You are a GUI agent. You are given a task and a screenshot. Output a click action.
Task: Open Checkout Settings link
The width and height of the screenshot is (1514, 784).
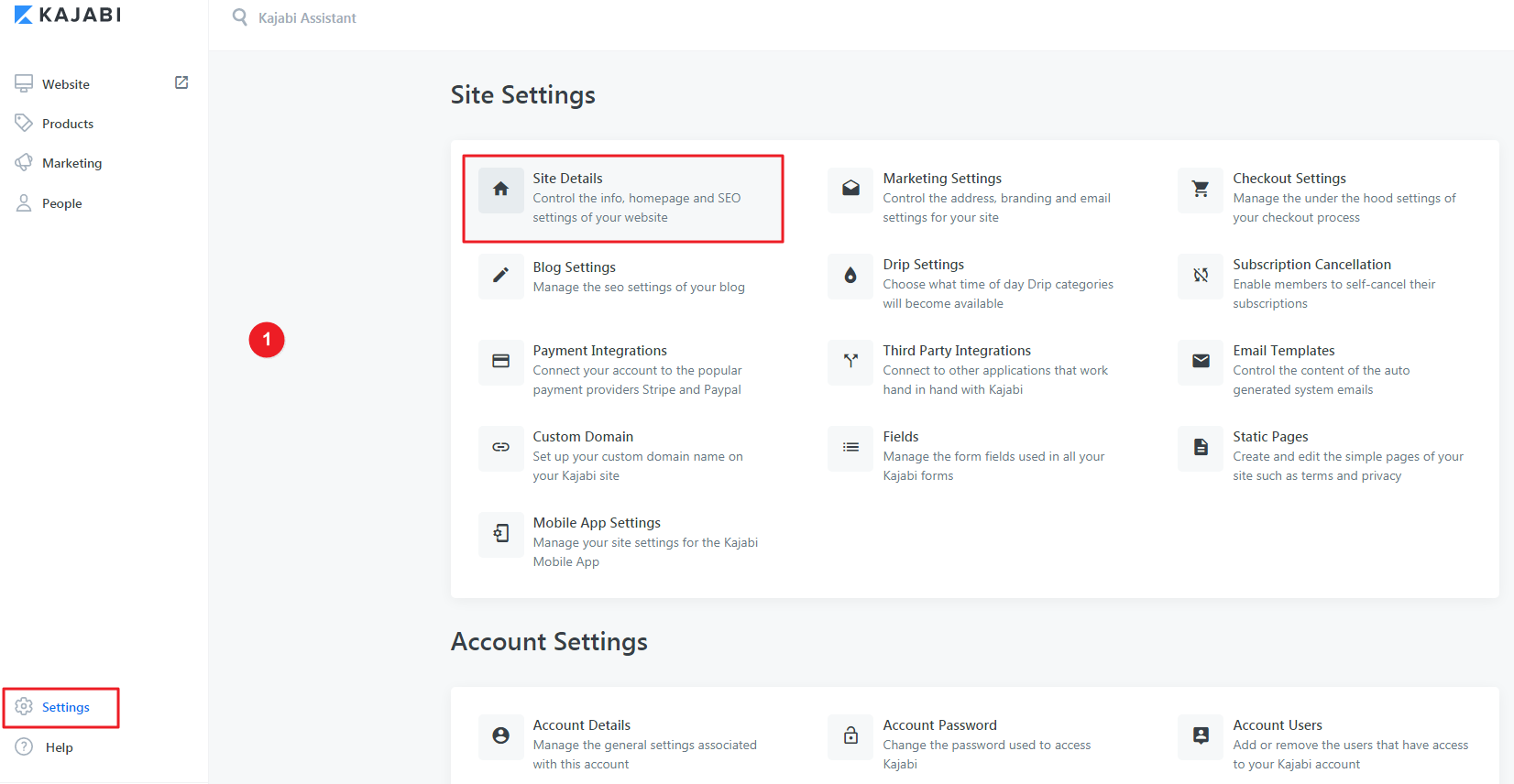tap(1290, 179)
